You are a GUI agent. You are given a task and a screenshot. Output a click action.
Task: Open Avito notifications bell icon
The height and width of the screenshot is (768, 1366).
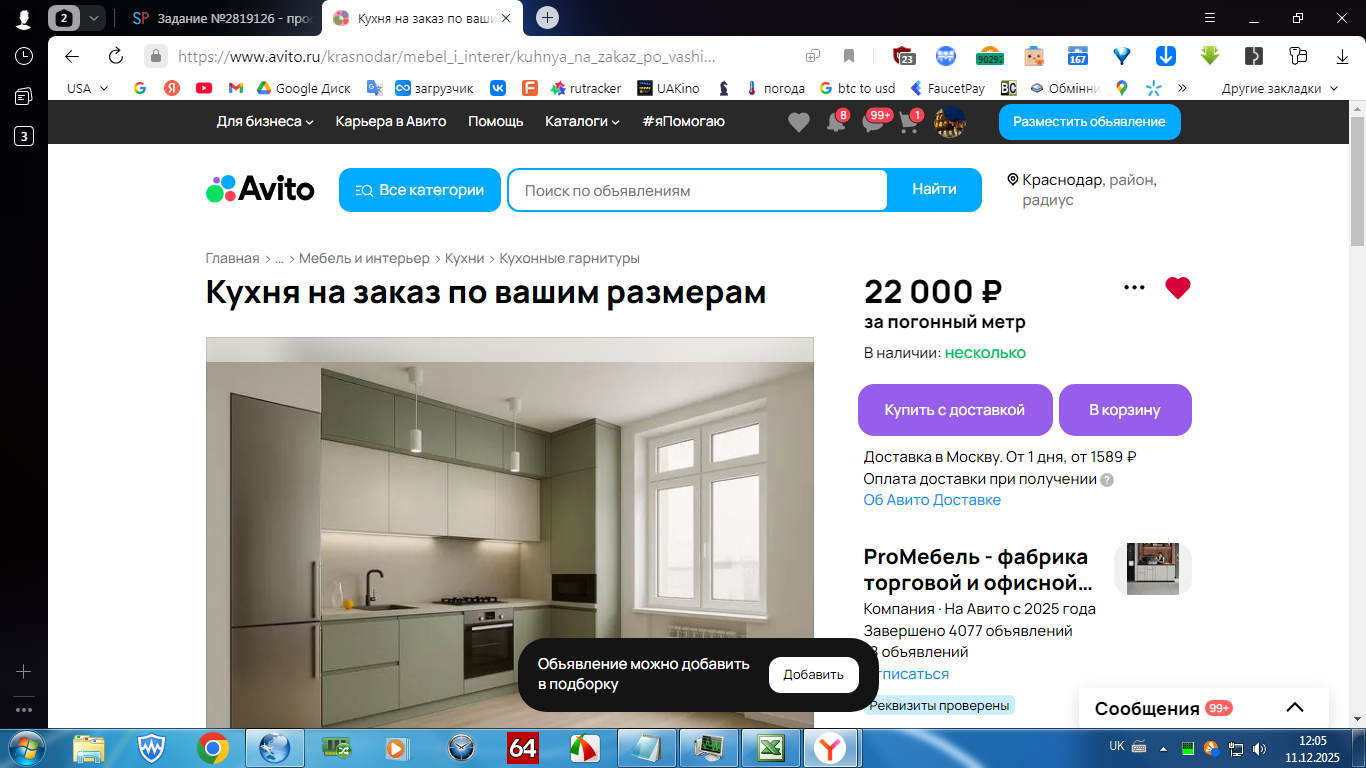[x=835, y=122]
